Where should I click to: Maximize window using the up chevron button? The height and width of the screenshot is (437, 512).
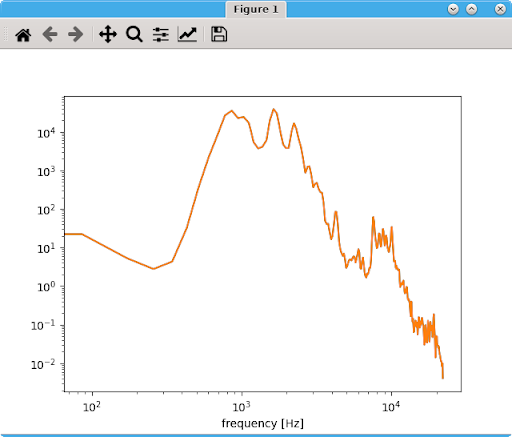click(471, 9)
